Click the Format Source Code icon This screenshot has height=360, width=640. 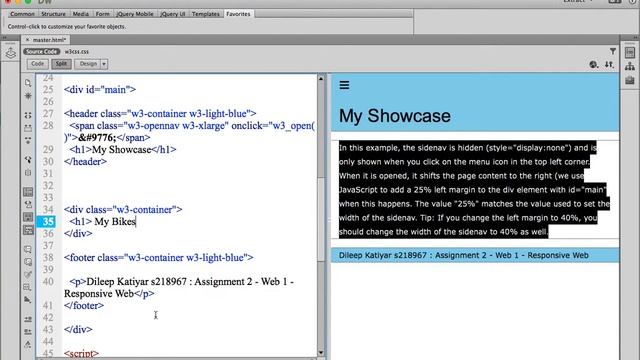[28, 345]
